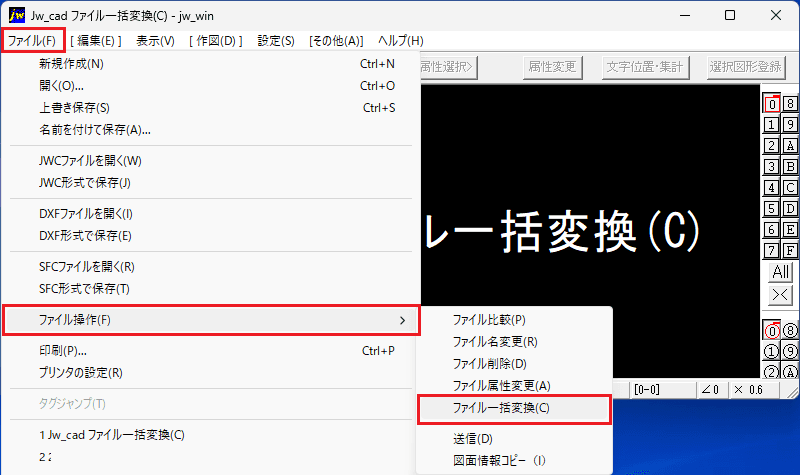Image resolution: width=800 pixels, height=475 pixels.
Task: Click the 属性変更 button
Action: click(553, 67)
